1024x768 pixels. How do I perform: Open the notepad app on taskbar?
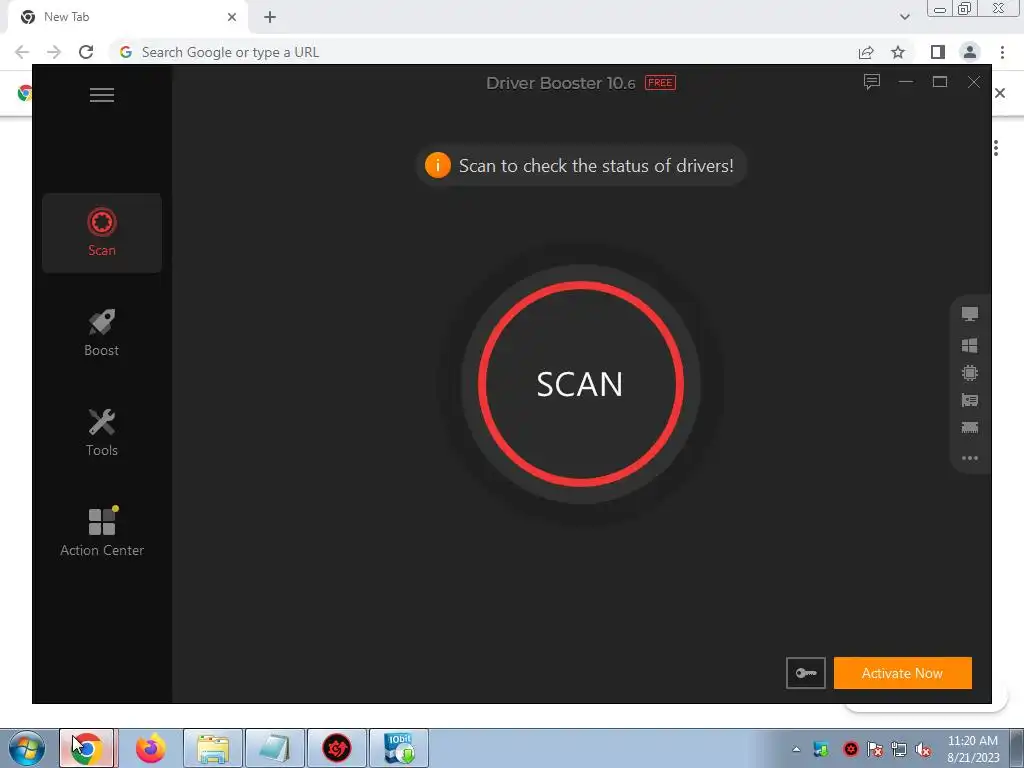click(x=274, y=748)
